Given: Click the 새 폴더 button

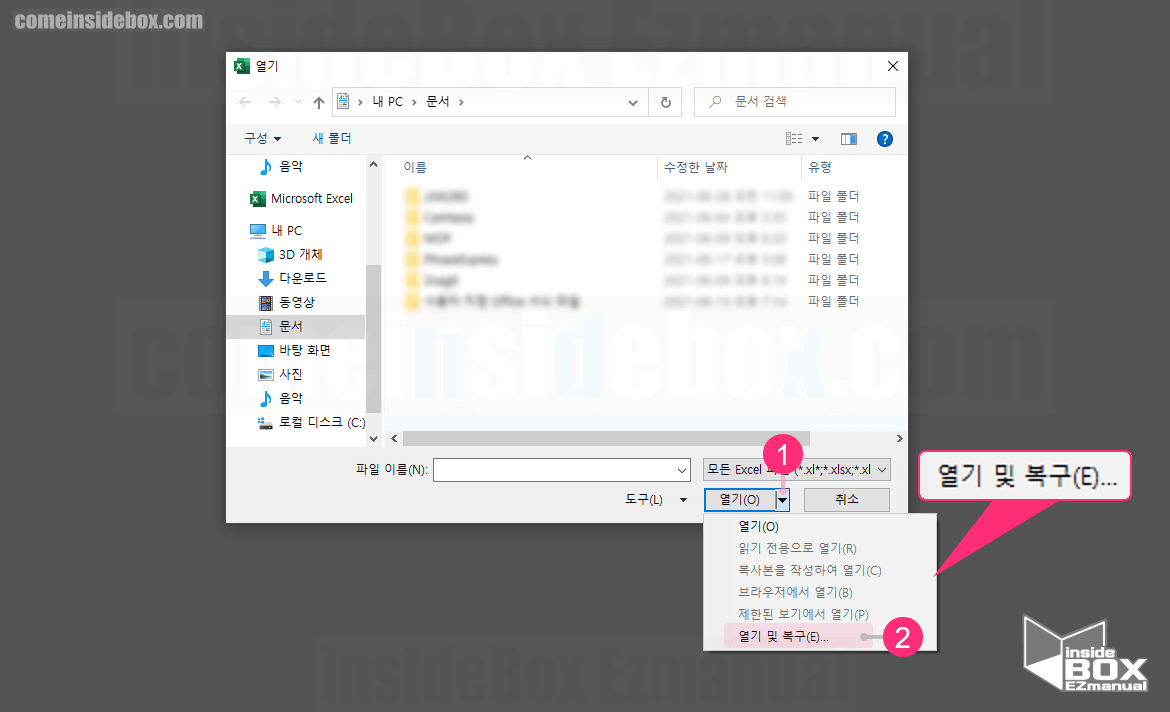Looking at the screenshot, I should [332, 138].
